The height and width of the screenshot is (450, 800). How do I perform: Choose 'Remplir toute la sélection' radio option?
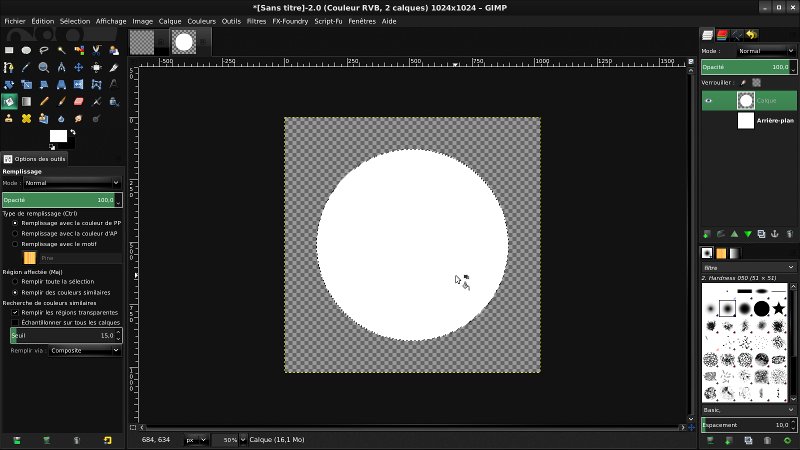click(15, 282)
